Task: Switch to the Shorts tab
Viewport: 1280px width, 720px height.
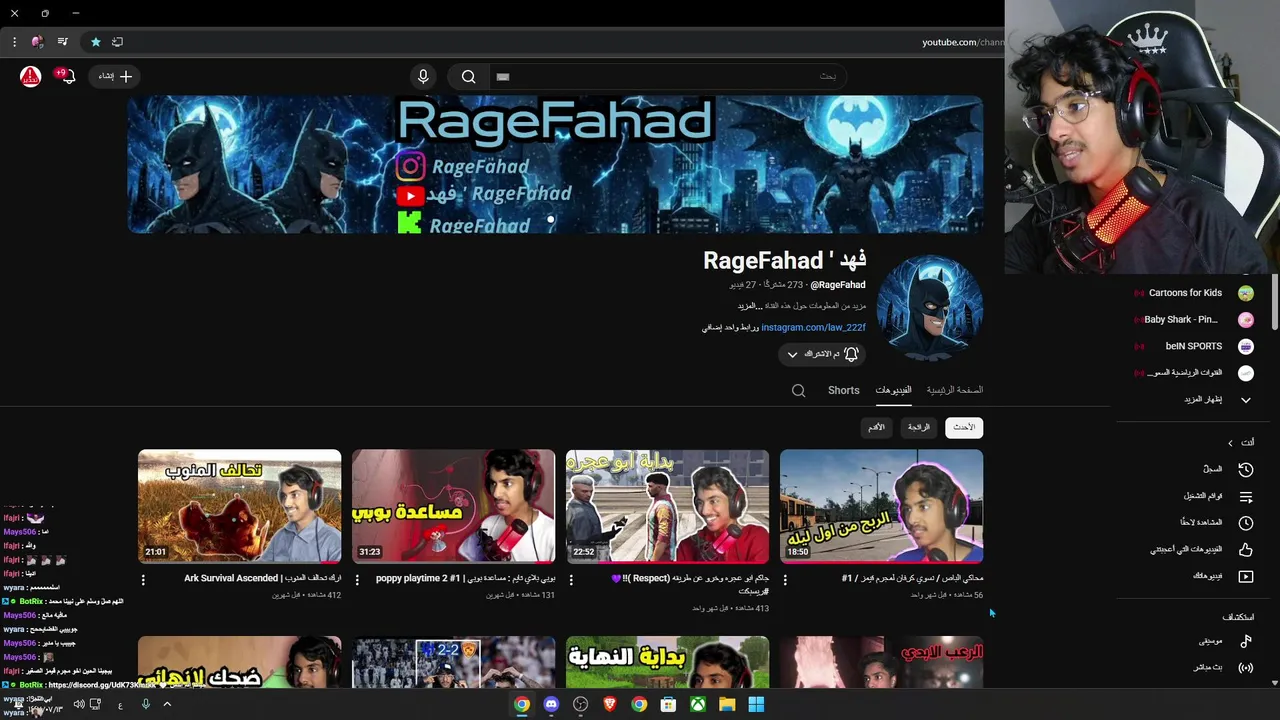Action: (843, 390)
